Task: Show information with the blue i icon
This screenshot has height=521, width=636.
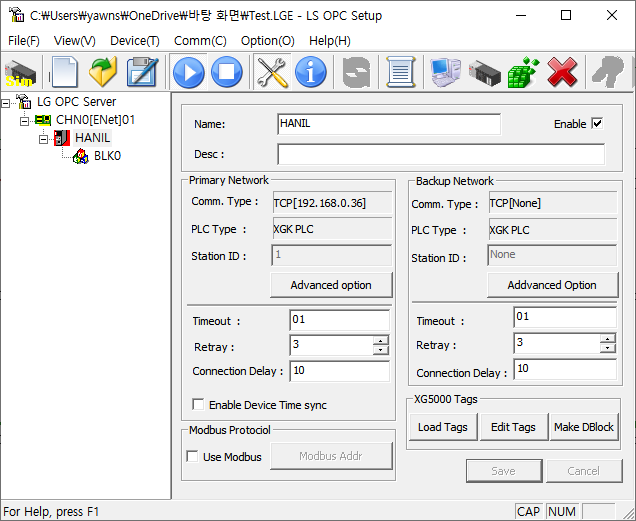Action: coord(311,72)
